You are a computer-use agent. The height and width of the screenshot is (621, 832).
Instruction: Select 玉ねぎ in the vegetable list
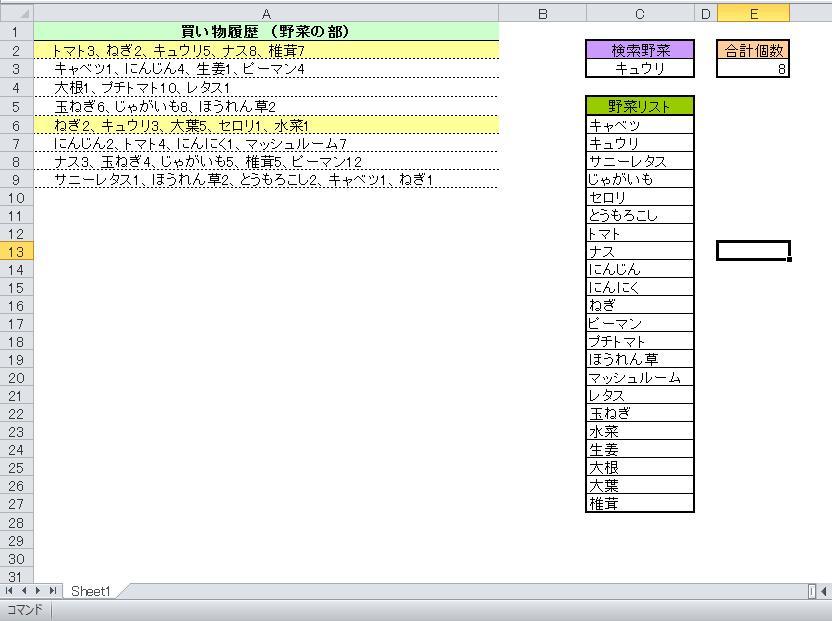(x=640, y=413)
